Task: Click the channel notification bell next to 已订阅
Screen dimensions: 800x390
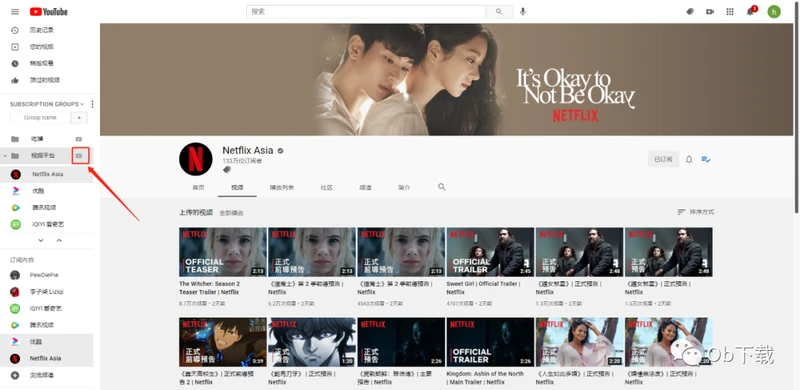Action: [x=689, y=159]
